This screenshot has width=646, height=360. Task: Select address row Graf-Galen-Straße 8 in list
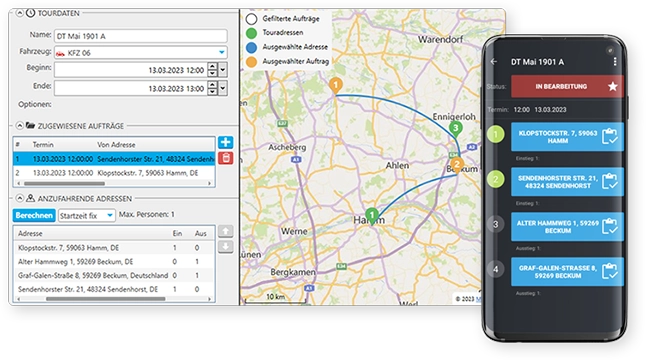[114, 275]
